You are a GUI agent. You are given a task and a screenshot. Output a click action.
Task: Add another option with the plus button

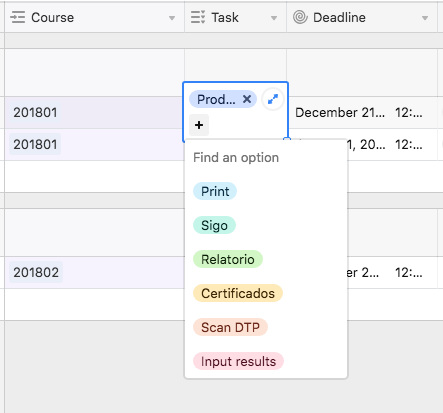coord(199,125)
